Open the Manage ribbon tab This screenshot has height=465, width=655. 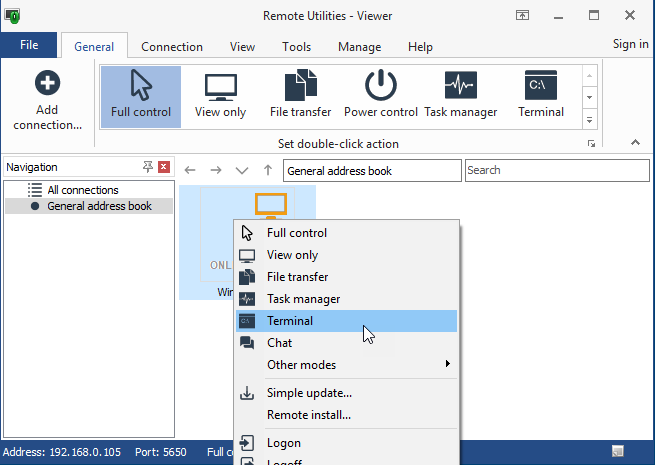[x=360, y=46]
